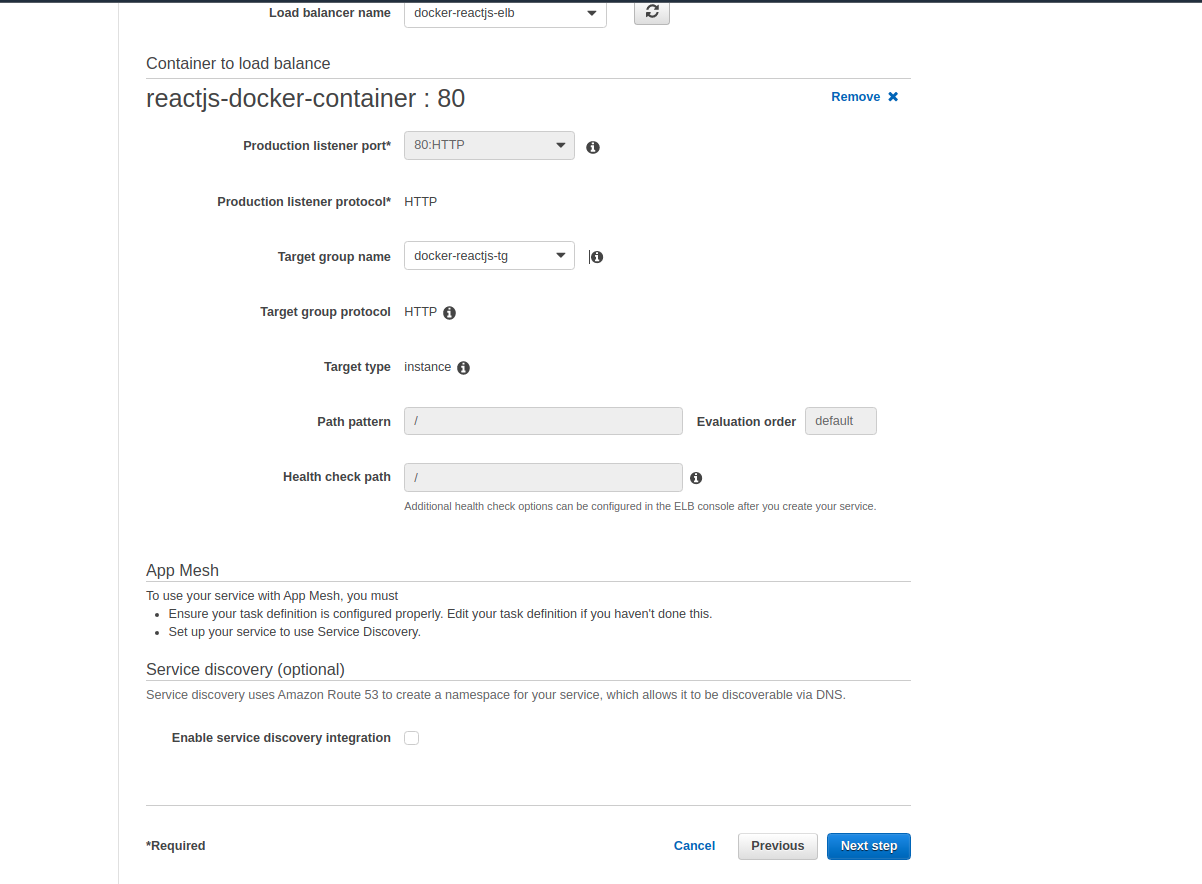Click the App Mesh section heading
The width and height of the screenshot is (1202, 884).
tap(182, 571)
